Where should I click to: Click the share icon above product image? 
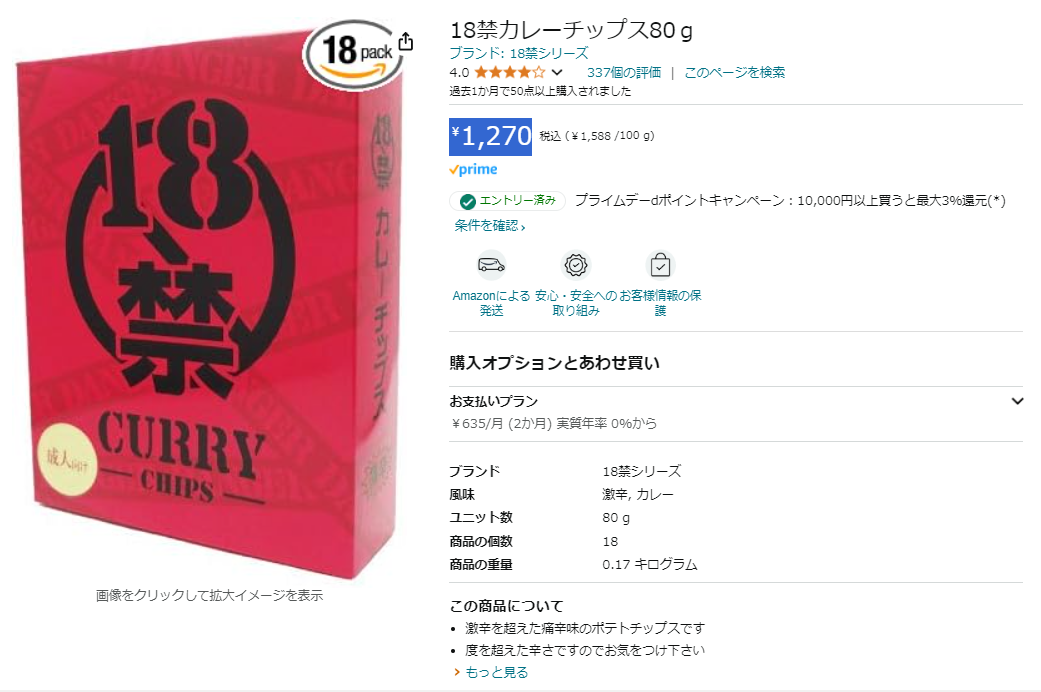(406, 42)
